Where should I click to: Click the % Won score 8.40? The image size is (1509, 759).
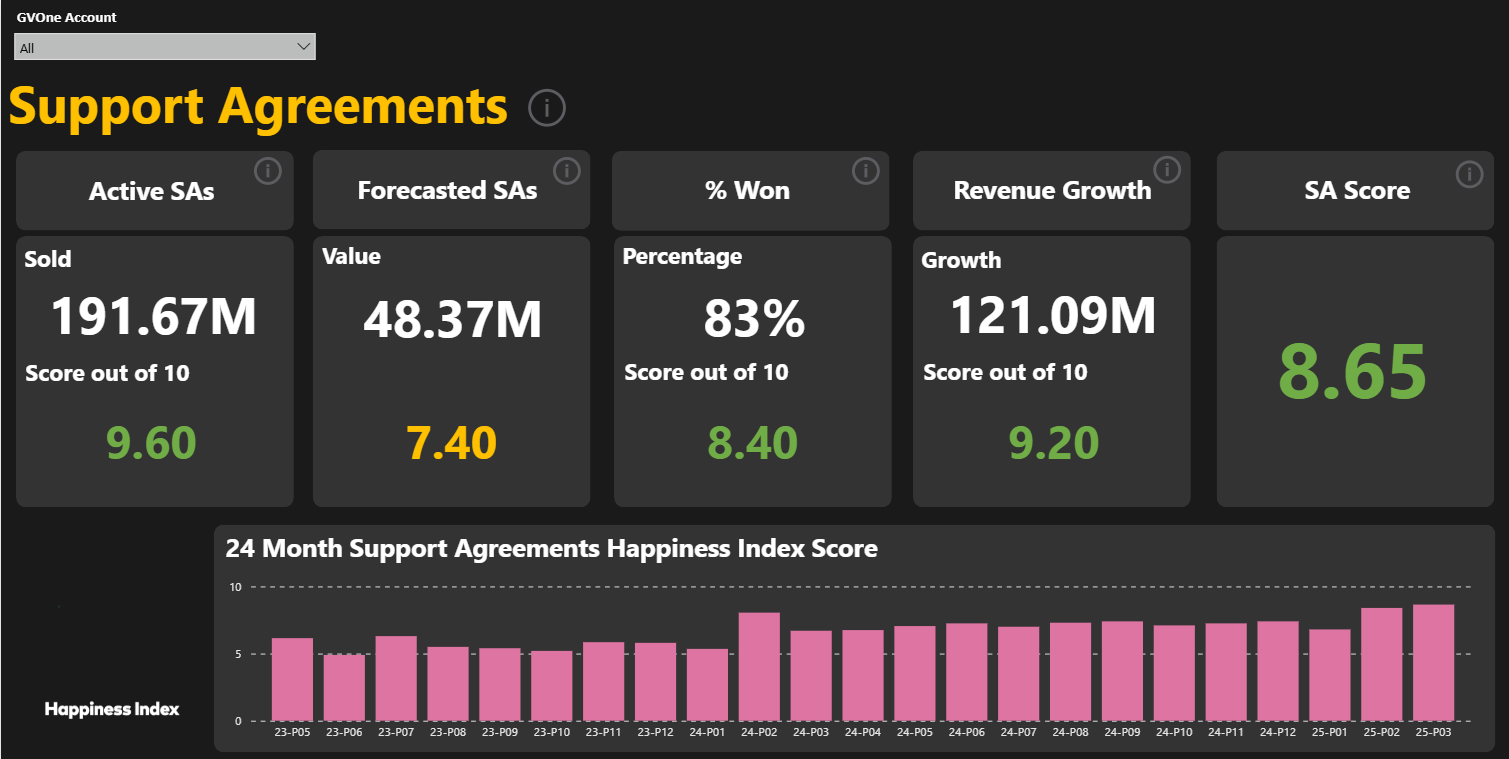coord(753,443)
